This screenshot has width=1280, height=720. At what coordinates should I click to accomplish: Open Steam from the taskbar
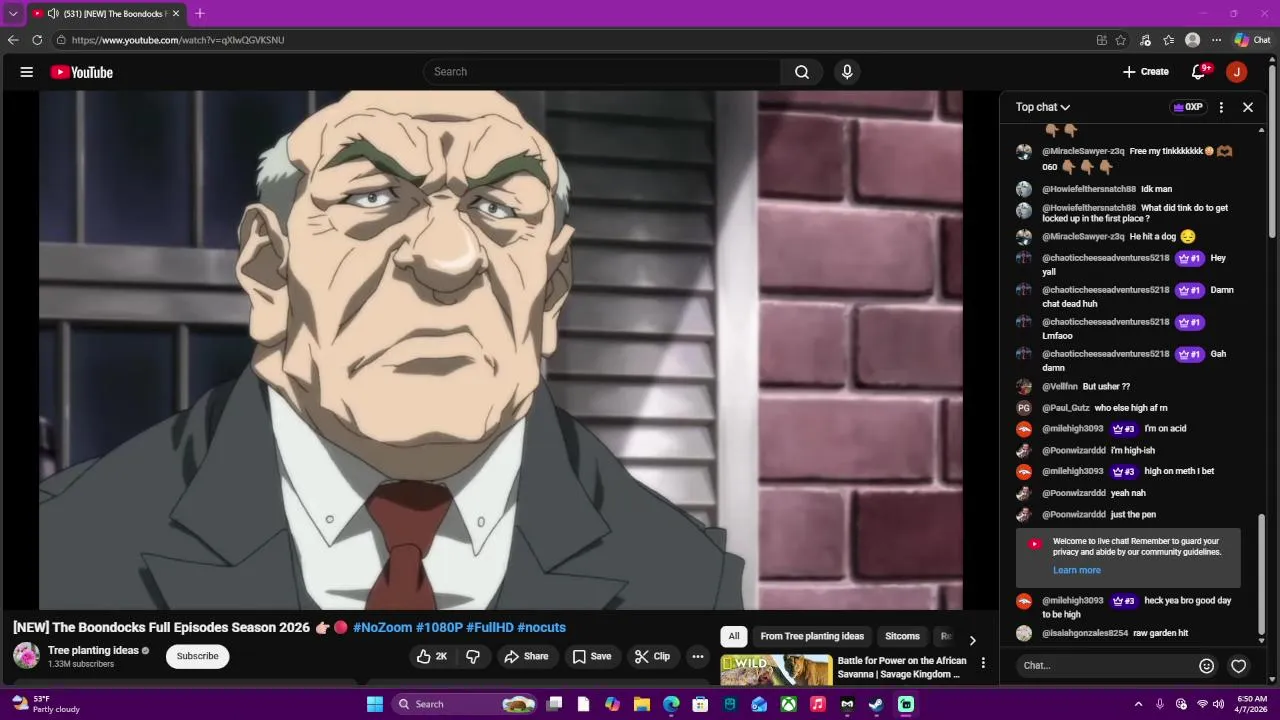[x=876, y=704]
